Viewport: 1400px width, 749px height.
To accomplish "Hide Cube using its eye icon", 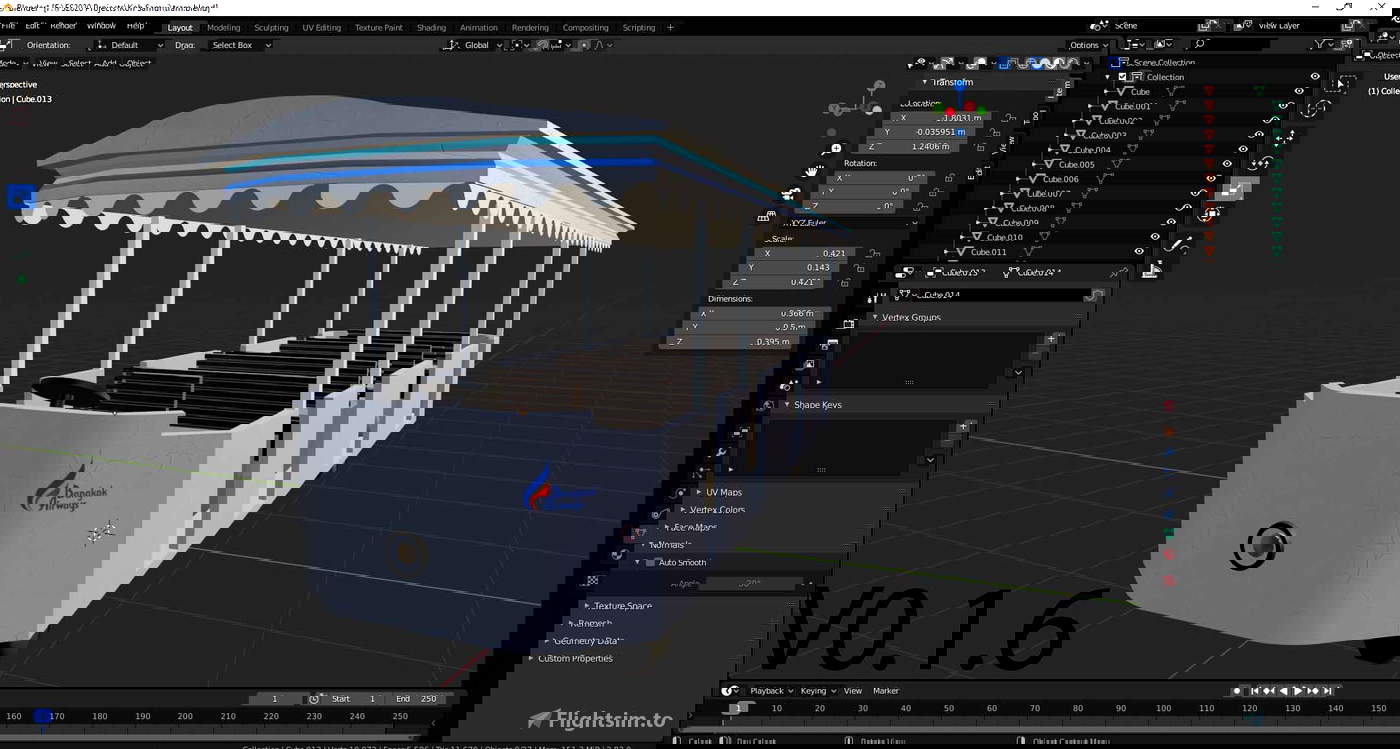I will [x=1299, y=91].
